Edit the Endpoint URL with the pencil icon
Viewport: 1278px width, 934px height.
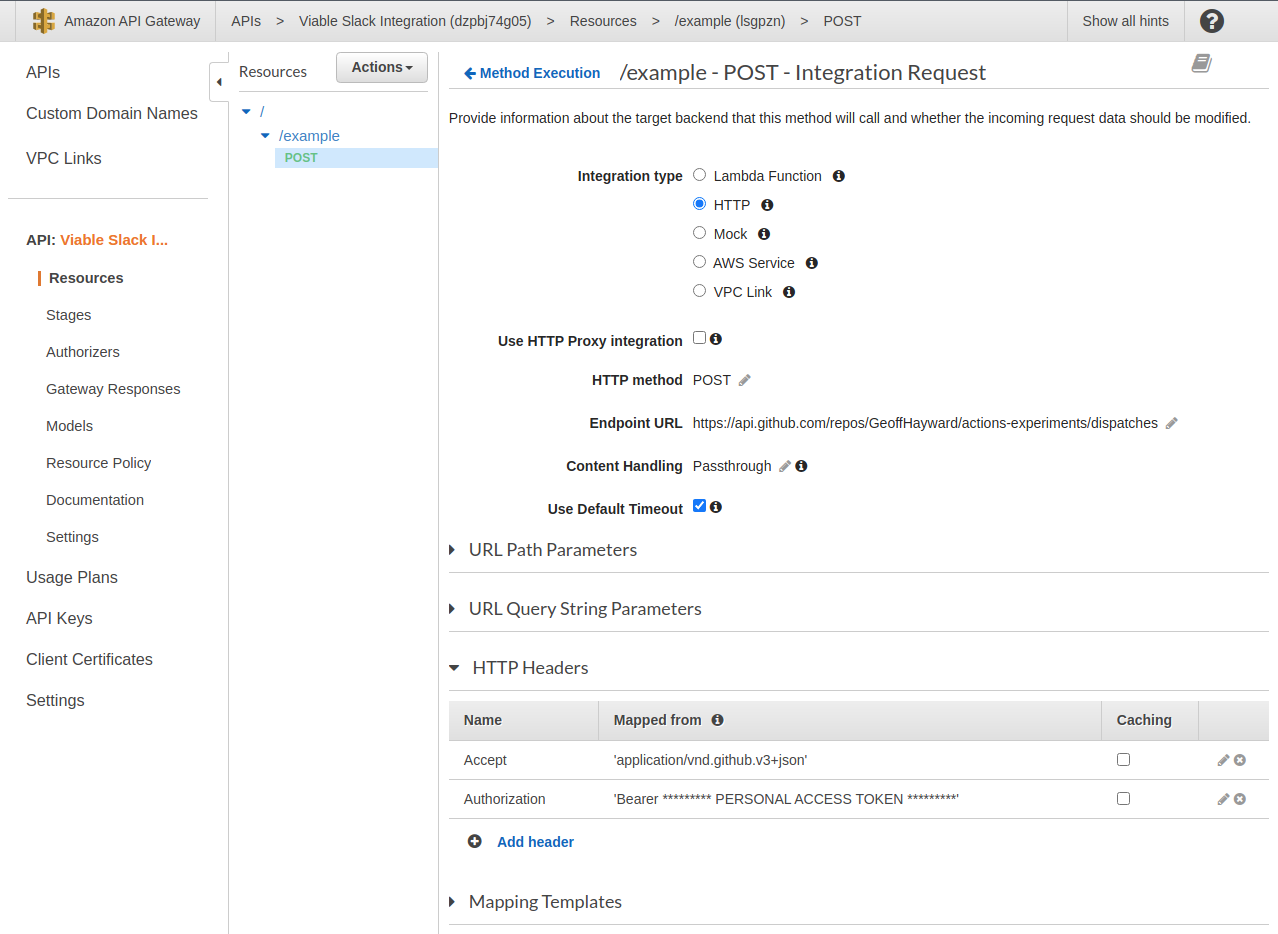point(1170,423)
